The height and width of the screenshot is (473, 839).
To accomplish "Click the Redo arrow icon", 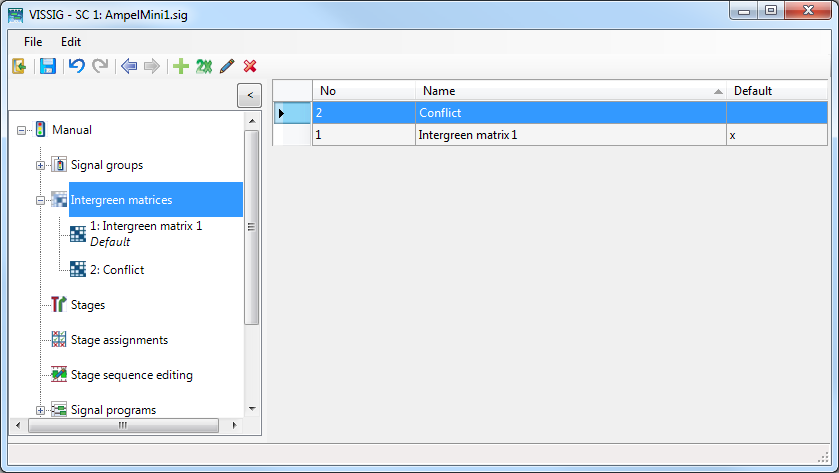I will point(100,66).
